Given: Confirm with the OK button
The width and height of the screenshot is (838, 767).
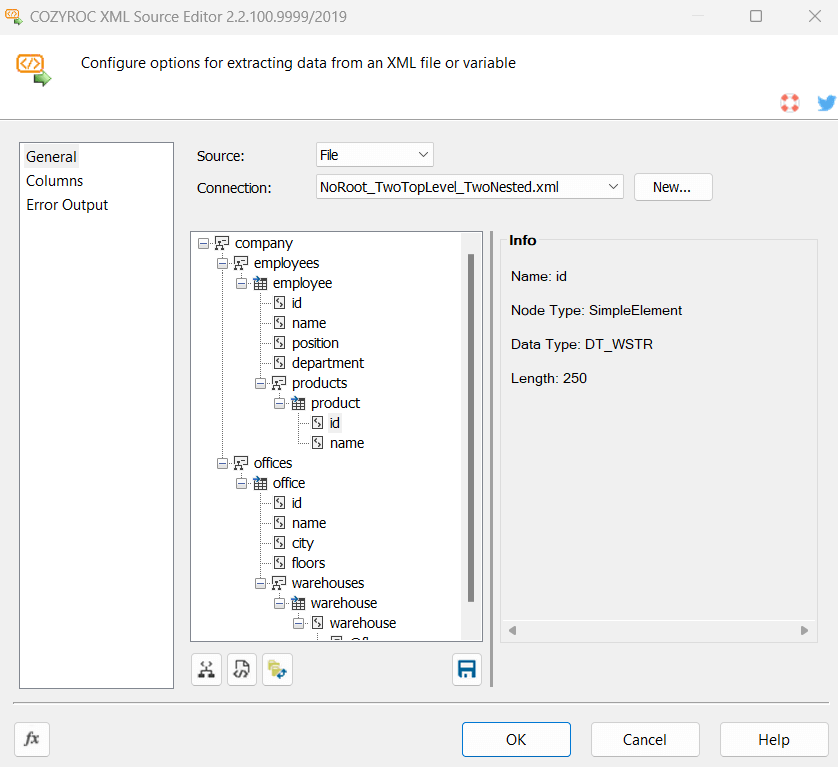Looking at the screenshot, I should [516, 739].
